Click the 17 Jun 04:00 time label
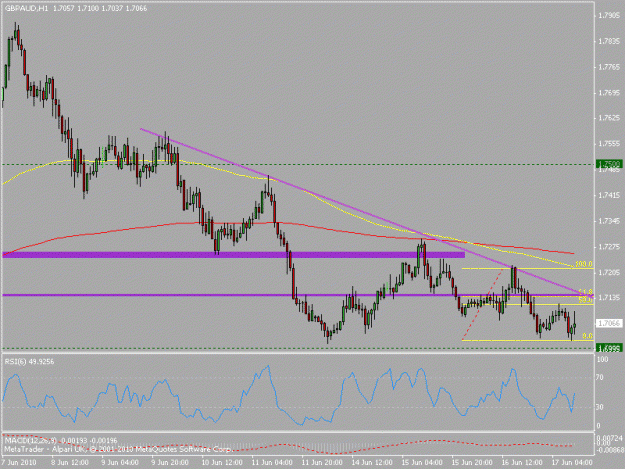Screen dimensions: 625x469 (572, 463)
